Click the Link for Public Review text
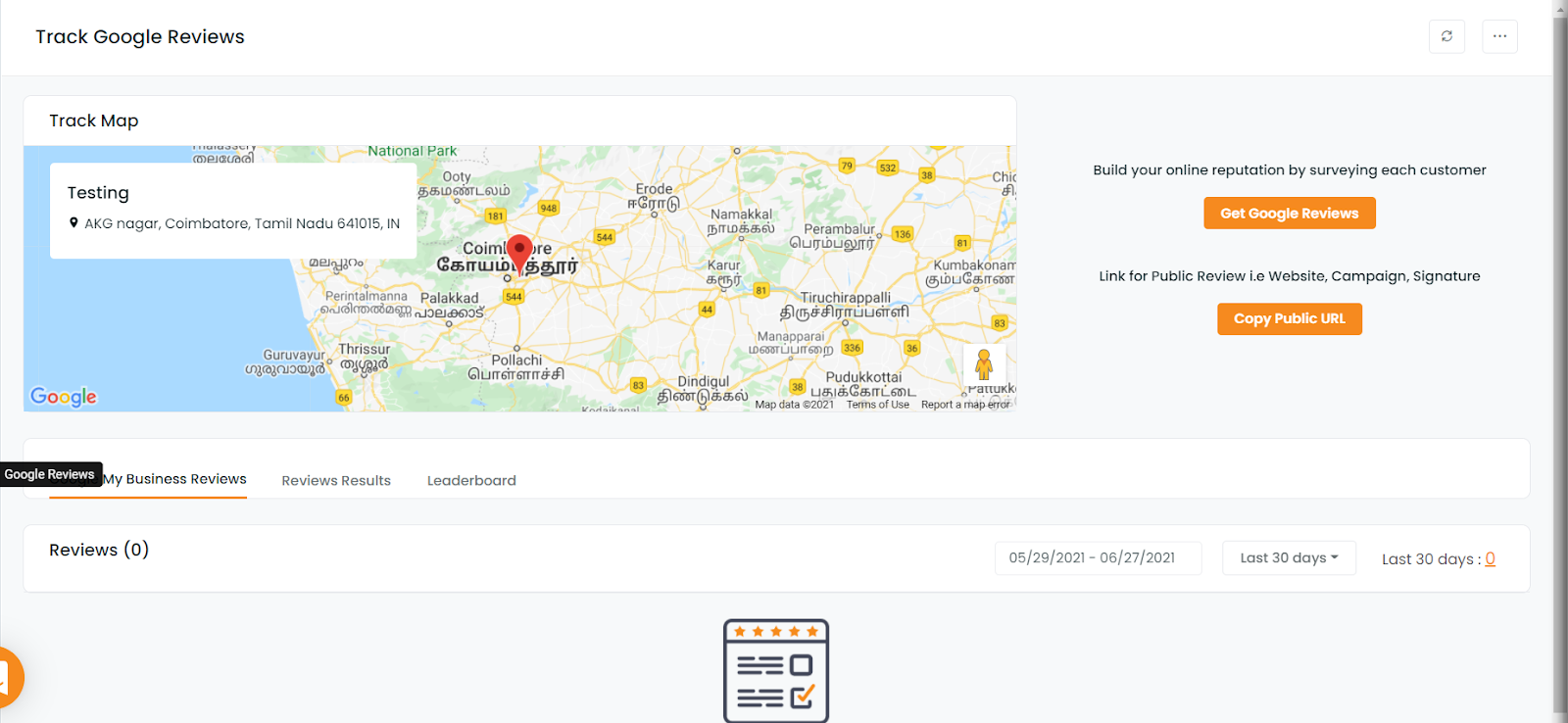The image size is (1568, 723). pos(1290,276)
